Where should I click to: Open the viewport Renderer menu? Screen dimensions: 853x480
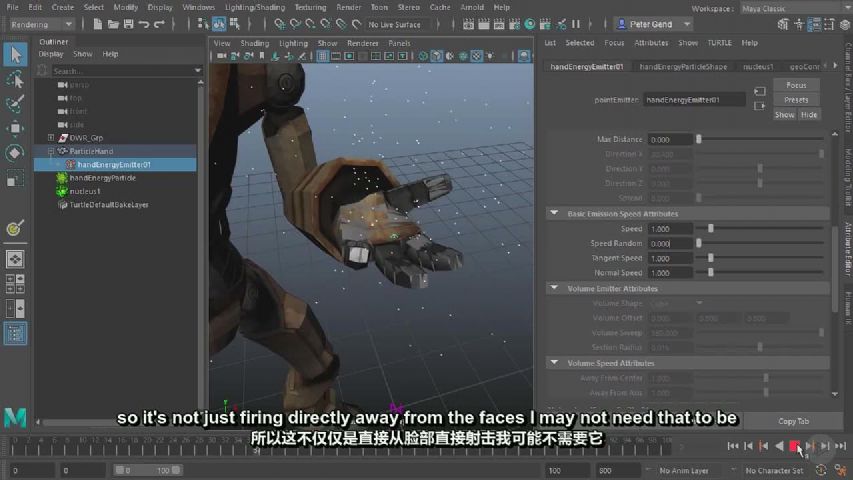point(362,43)
